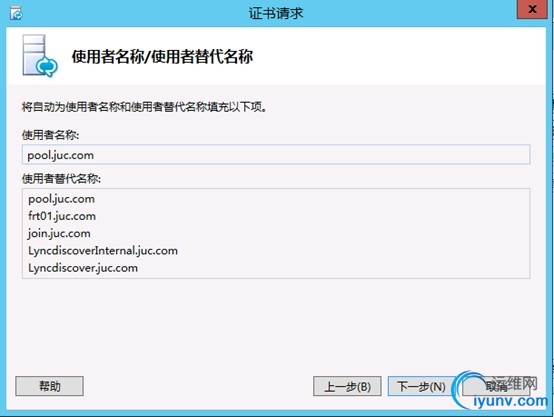Open help via the 帮助 button

[x=49, y=386]
